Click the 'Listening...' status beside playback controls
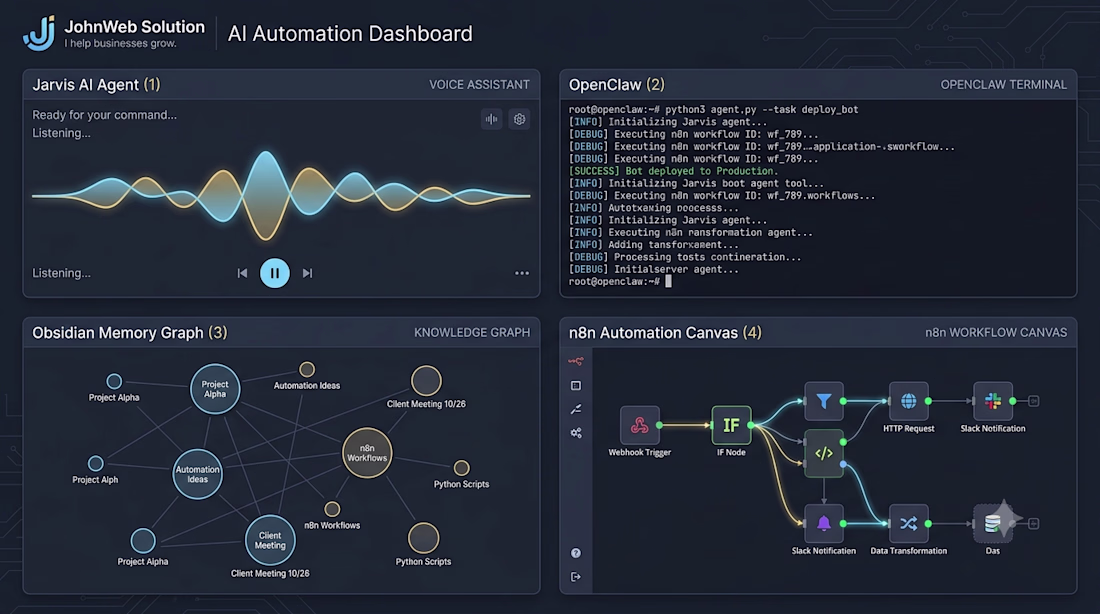Image resolution: width=1100 pixels, height=614 pixels. coord(62,273)
